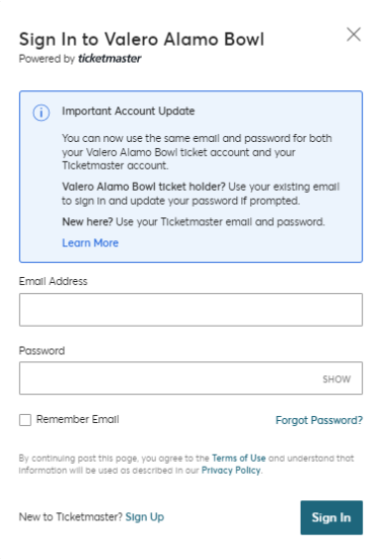
Task: Submit with the Sign In button
Action: 331,518
